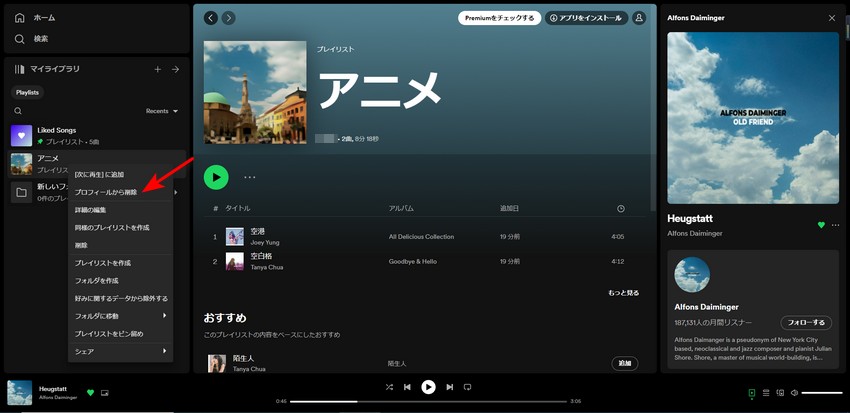850x413 pixels.
Task: Click the Premiumをチェックする button
Action: click(x=499, y=18)
